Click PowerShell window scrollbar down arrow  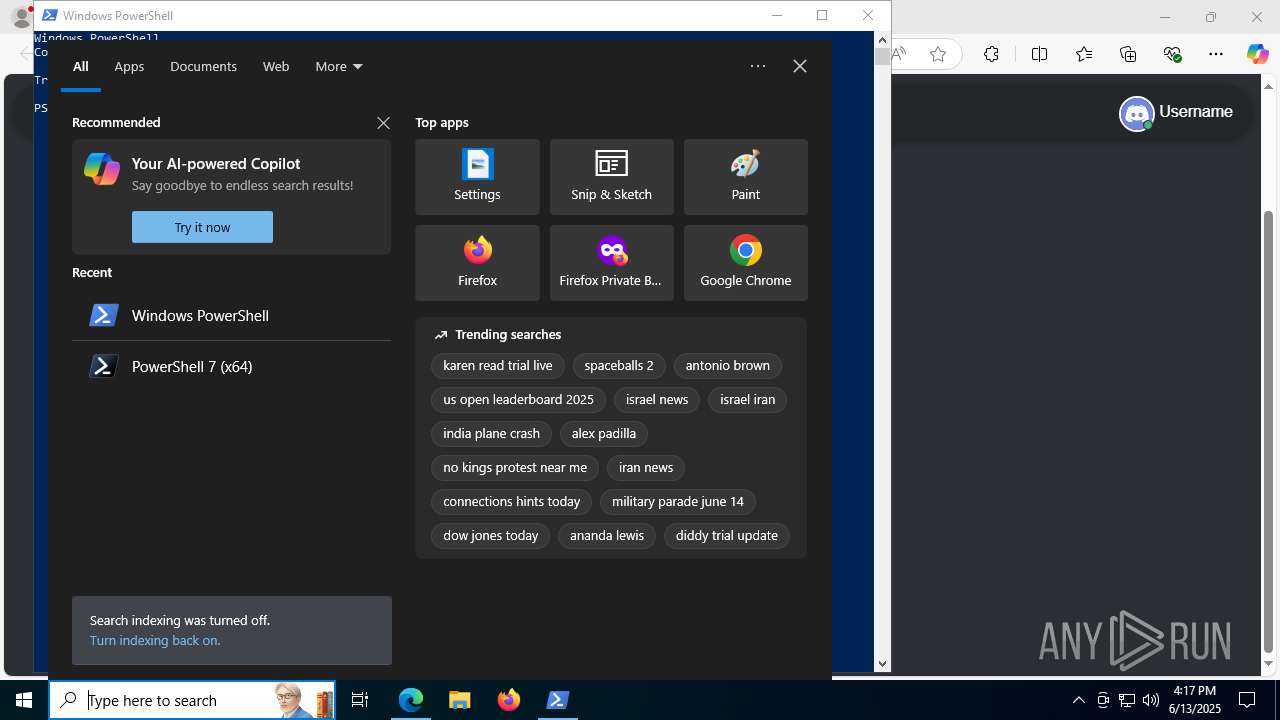point(882,663)
